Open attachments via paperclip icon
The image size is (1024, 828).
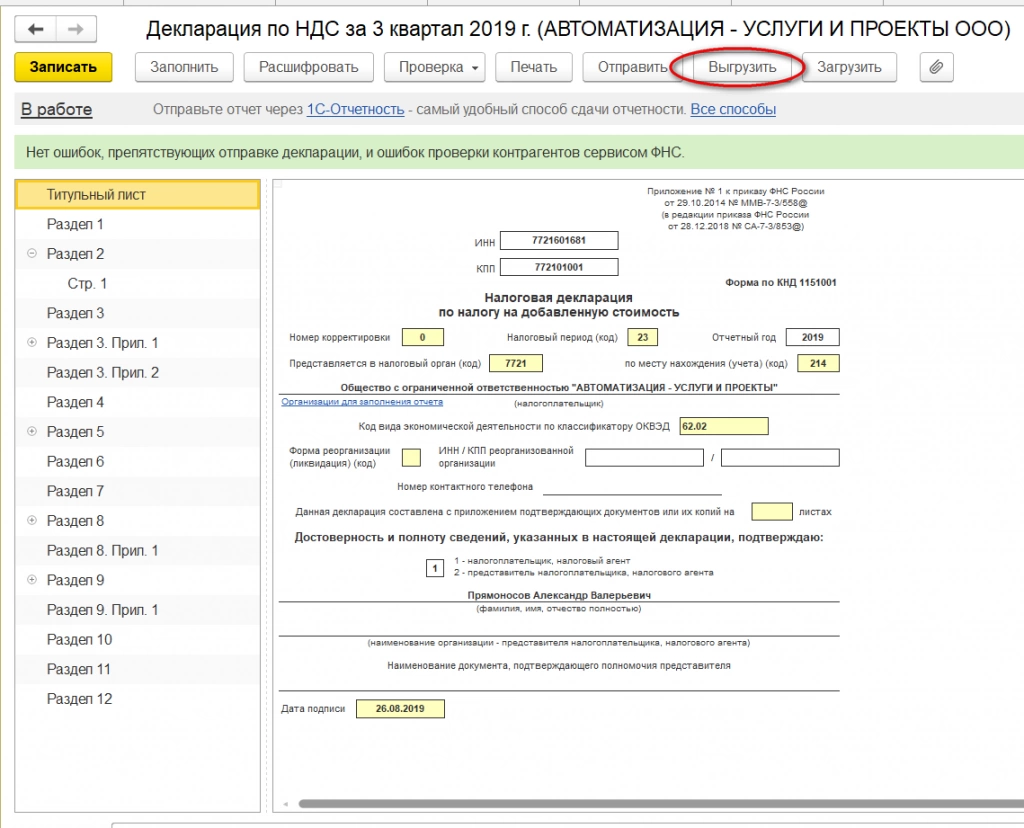936,67
